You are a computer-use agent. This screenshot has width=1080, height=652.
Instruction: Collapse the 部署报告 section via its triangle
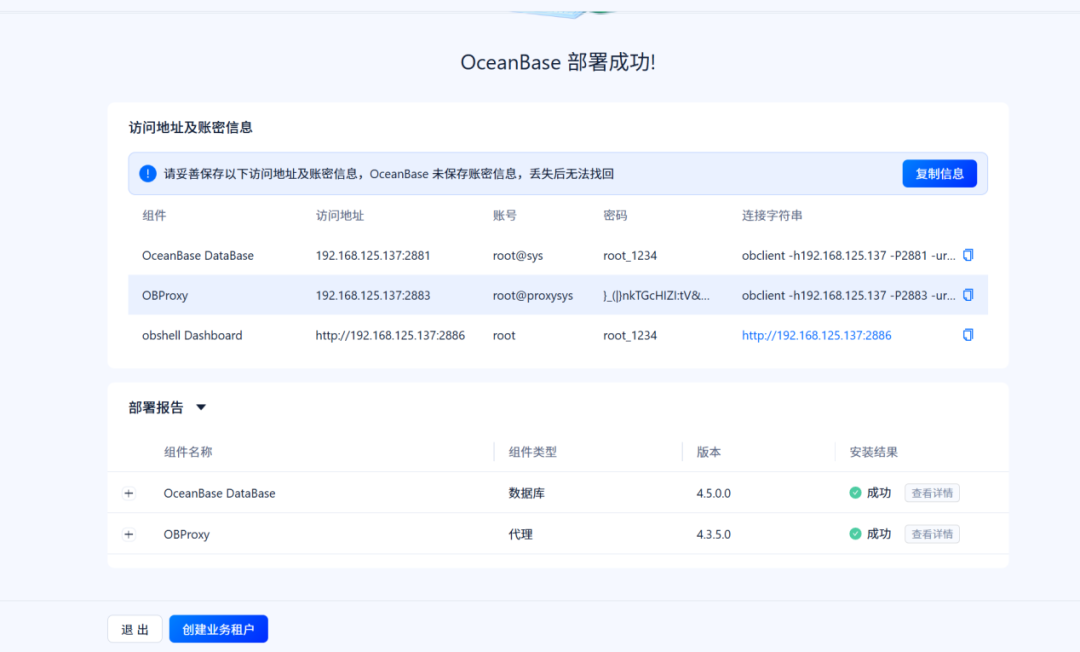pyautogui.click(x=200, y=407)
